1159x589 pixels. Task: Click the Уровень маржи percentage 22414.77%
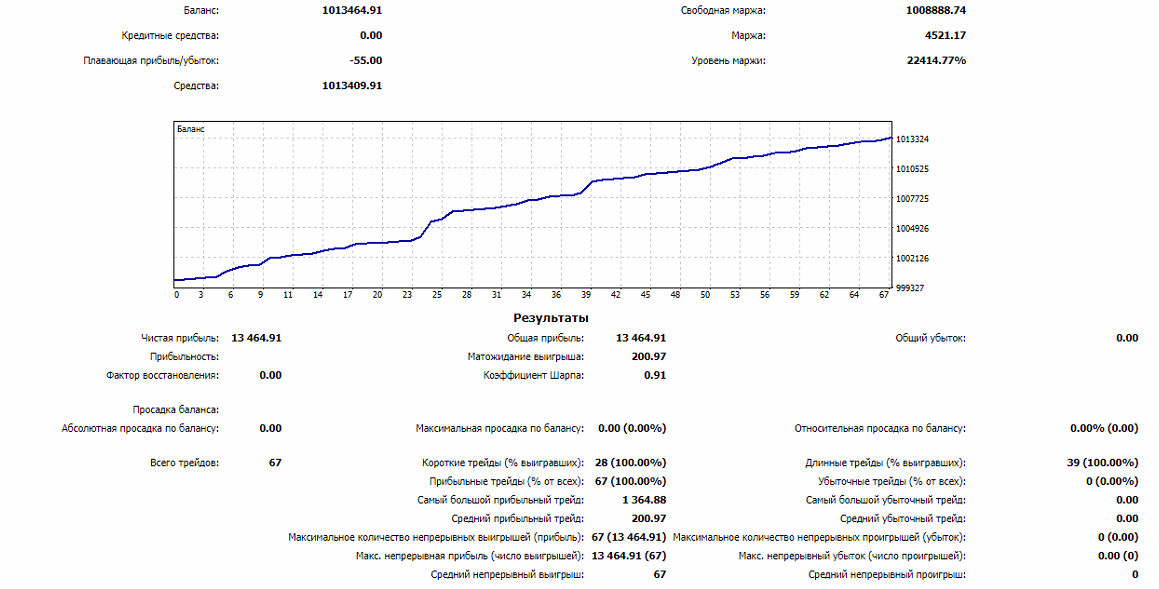pos(936,61)
